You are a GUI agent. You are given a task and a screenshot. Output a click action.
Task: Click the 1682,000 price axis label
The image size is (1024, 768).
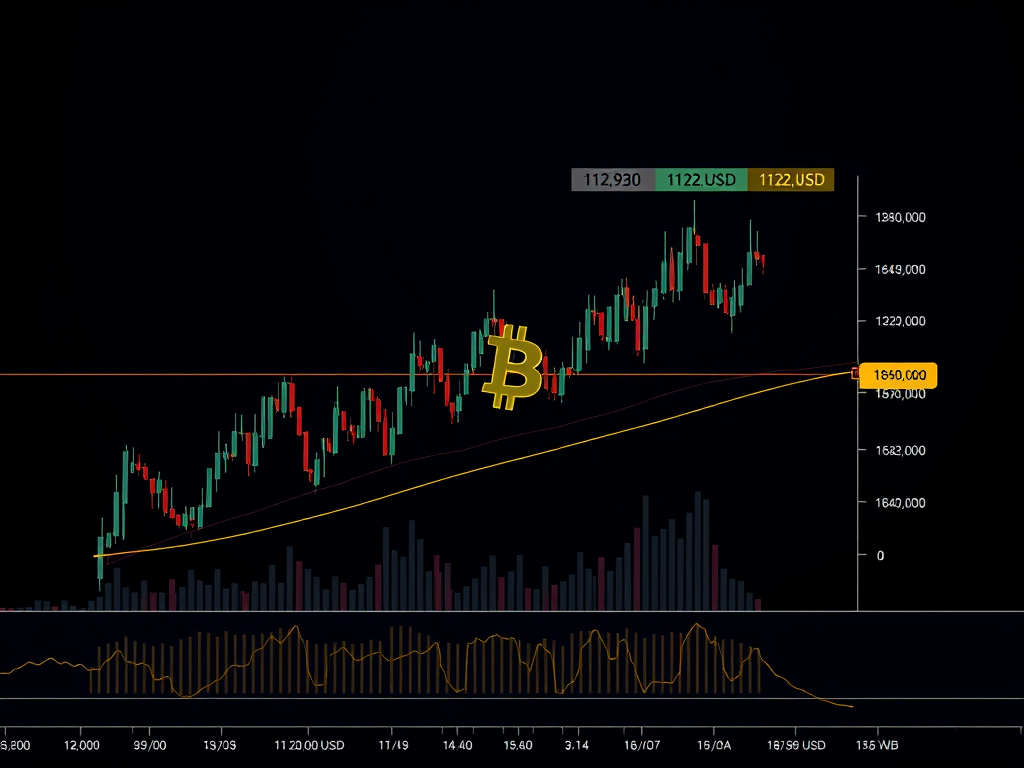(x=900, y=450)
